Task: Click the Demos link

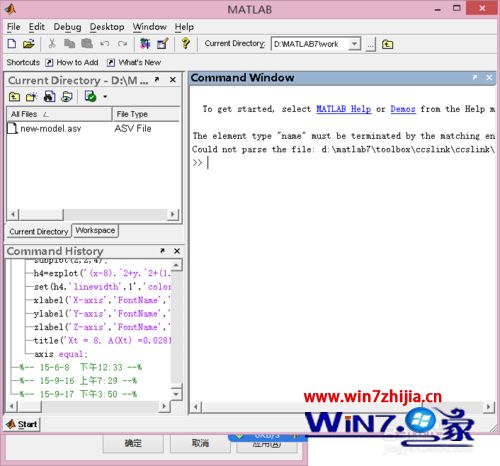Action: pos(403,109)
